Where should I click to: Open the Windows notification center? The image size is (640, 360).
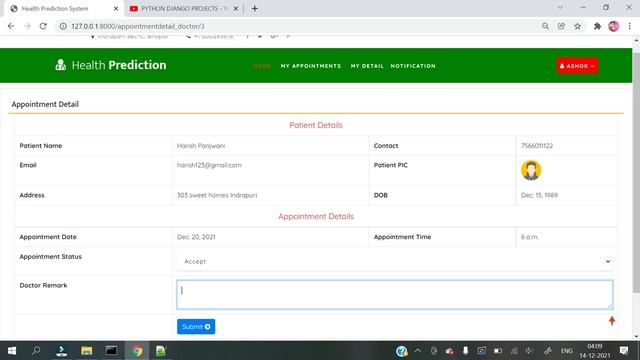(x=624, y=351)
